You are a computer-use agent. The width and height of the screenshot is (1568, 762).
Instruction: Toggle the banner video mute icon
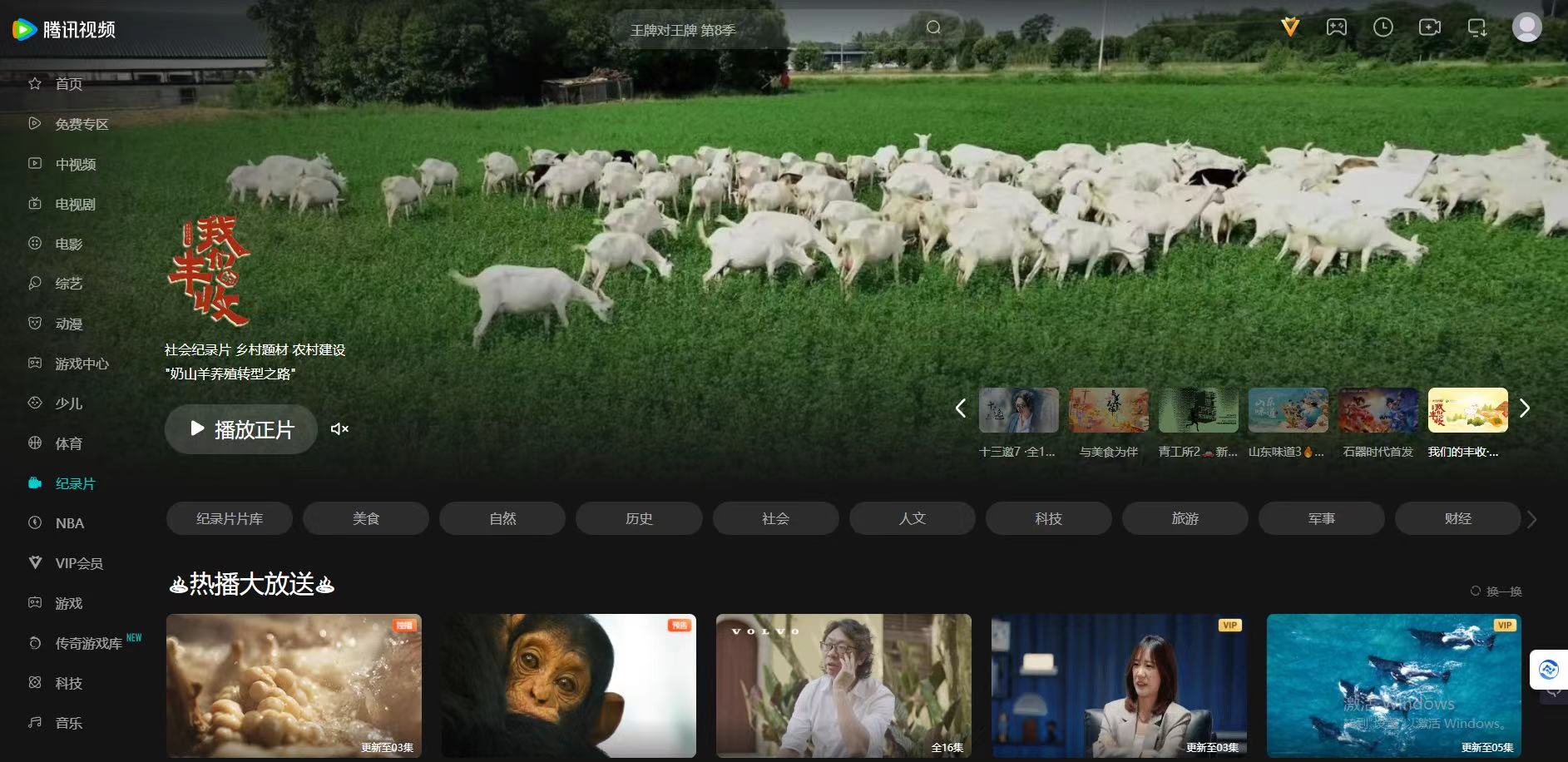click(339, 429)
